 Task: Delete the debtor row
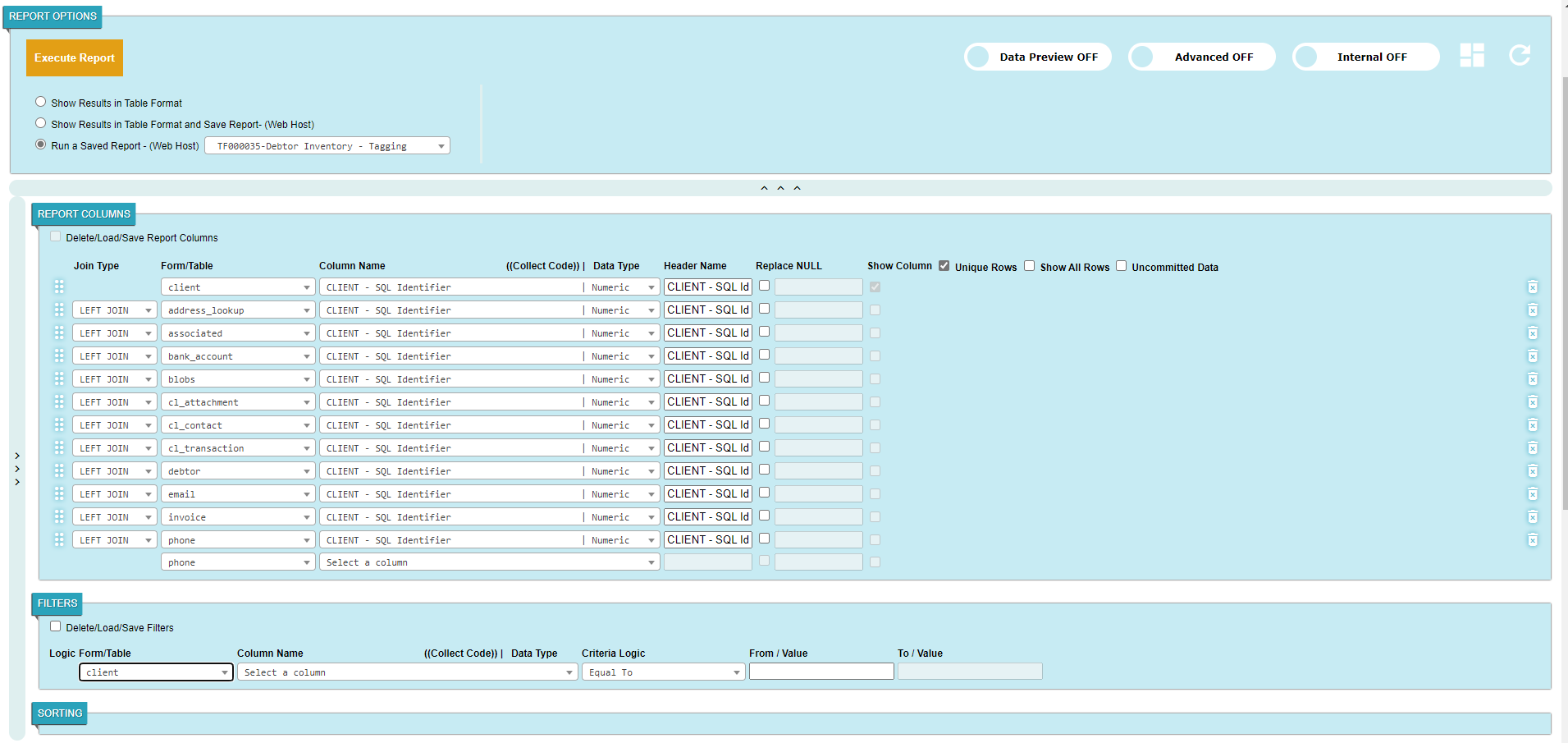[1532, 471]
